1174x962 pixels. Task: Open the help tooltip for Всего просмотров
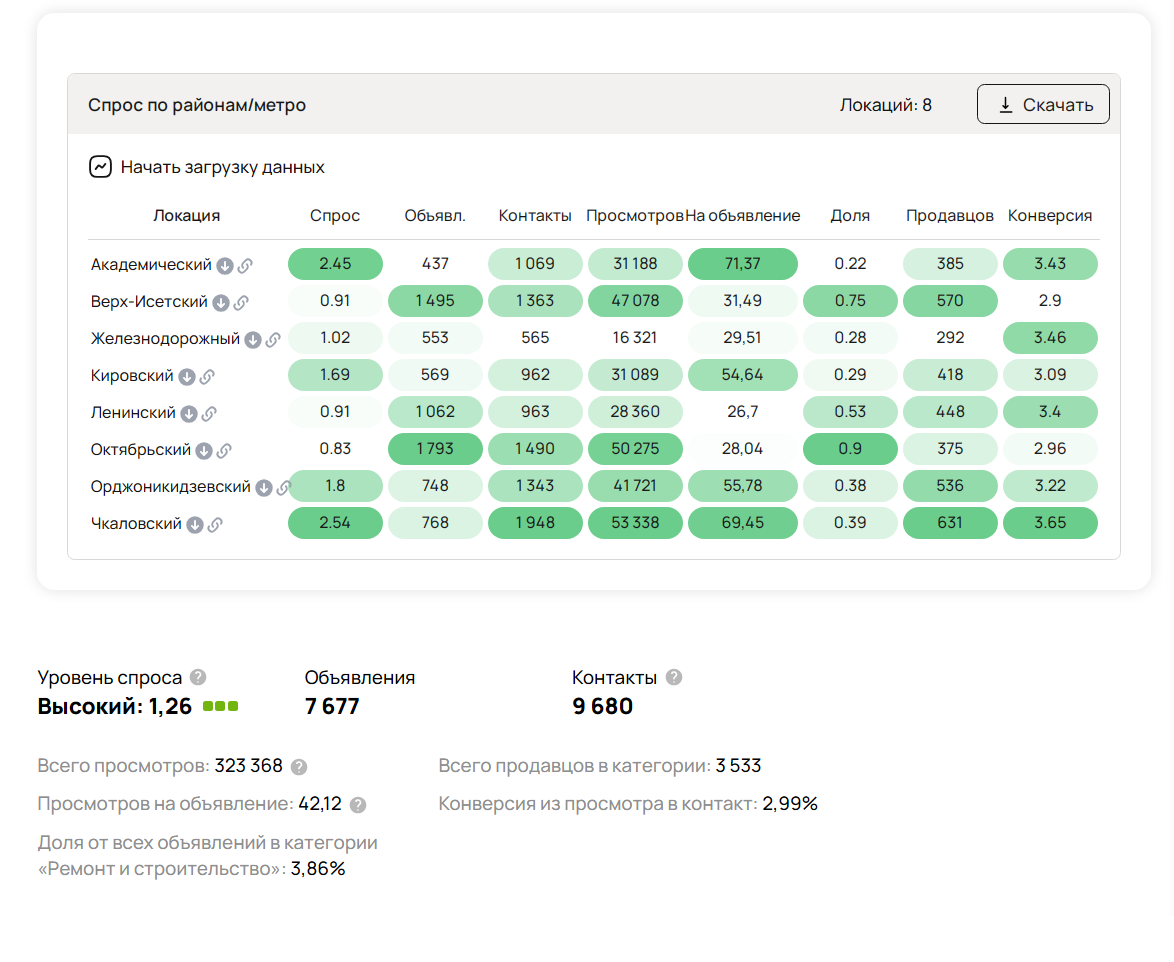pos(299,767)
